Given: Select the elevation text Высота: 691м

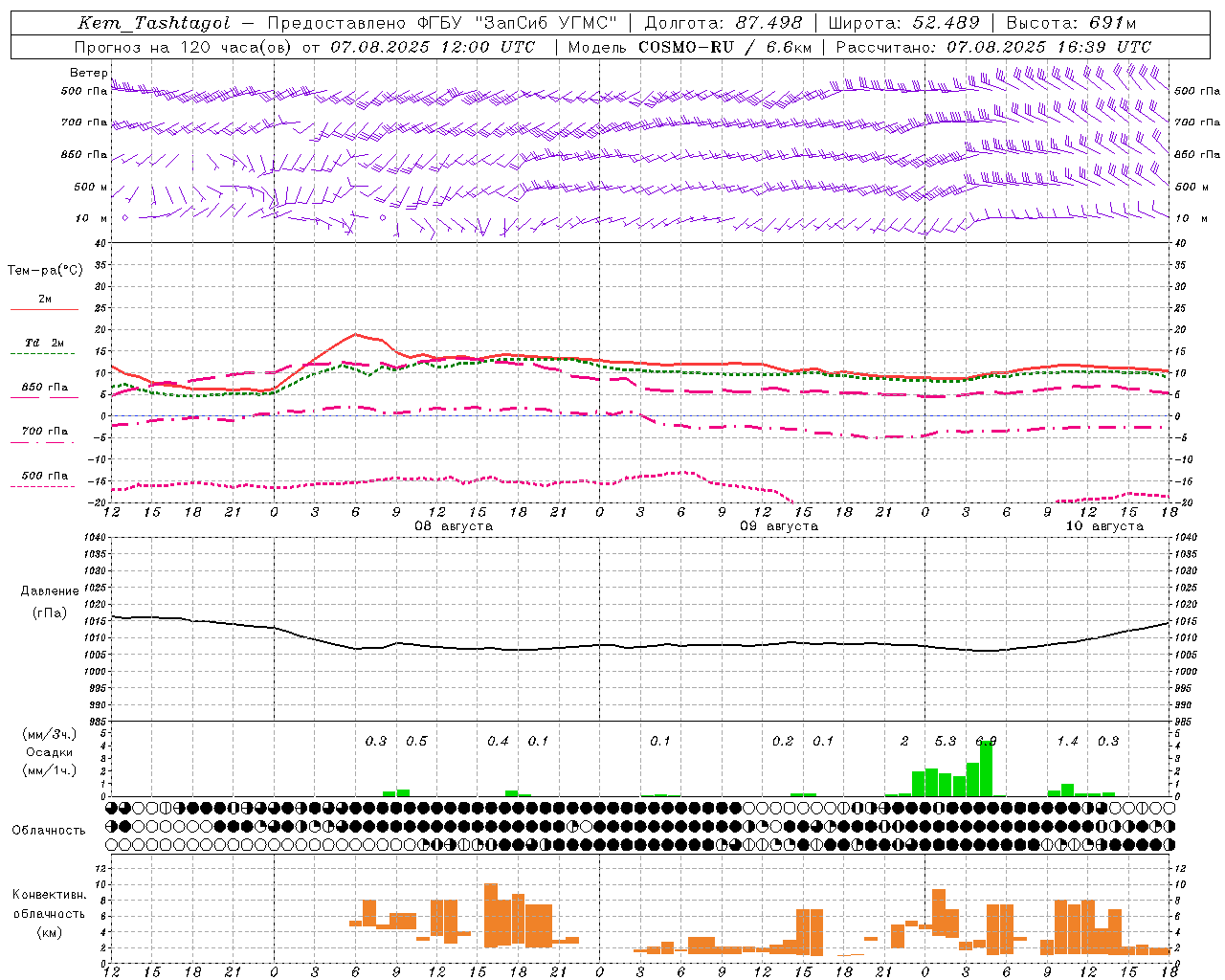Looking at the screenshot, I should click(x=1071, y=23).
